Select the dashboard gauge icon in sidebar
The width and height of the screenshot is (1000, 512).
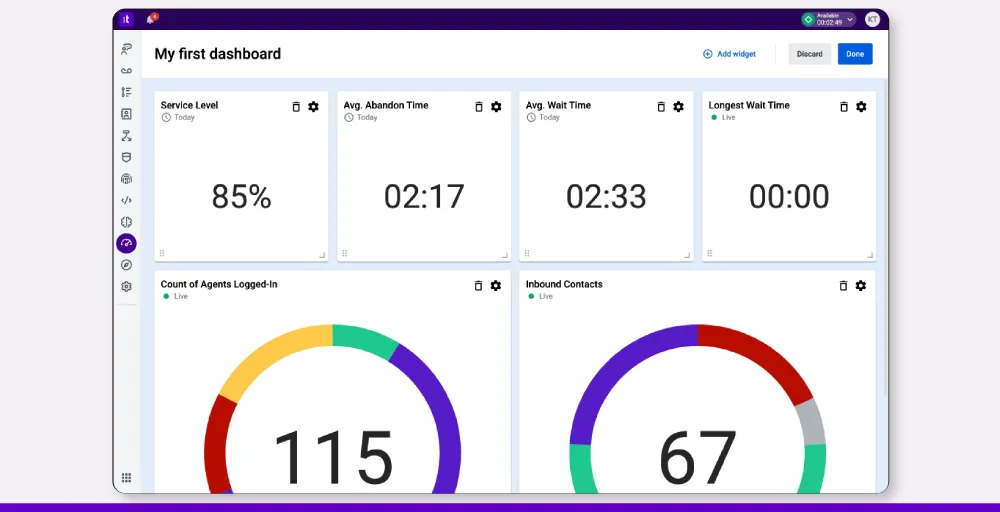pos(126,243)
